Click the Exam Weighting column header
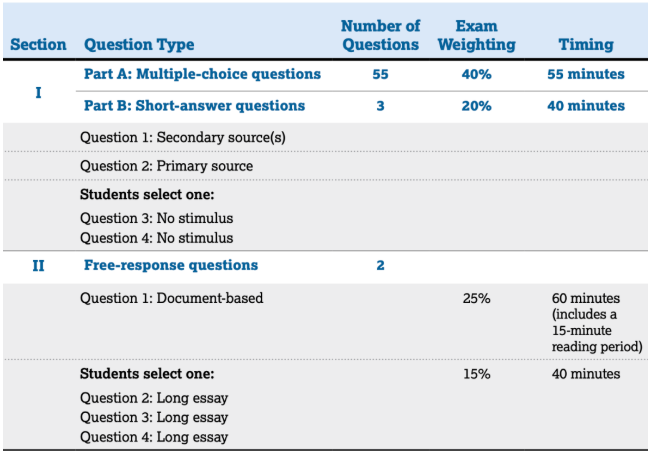 (476, 35)
